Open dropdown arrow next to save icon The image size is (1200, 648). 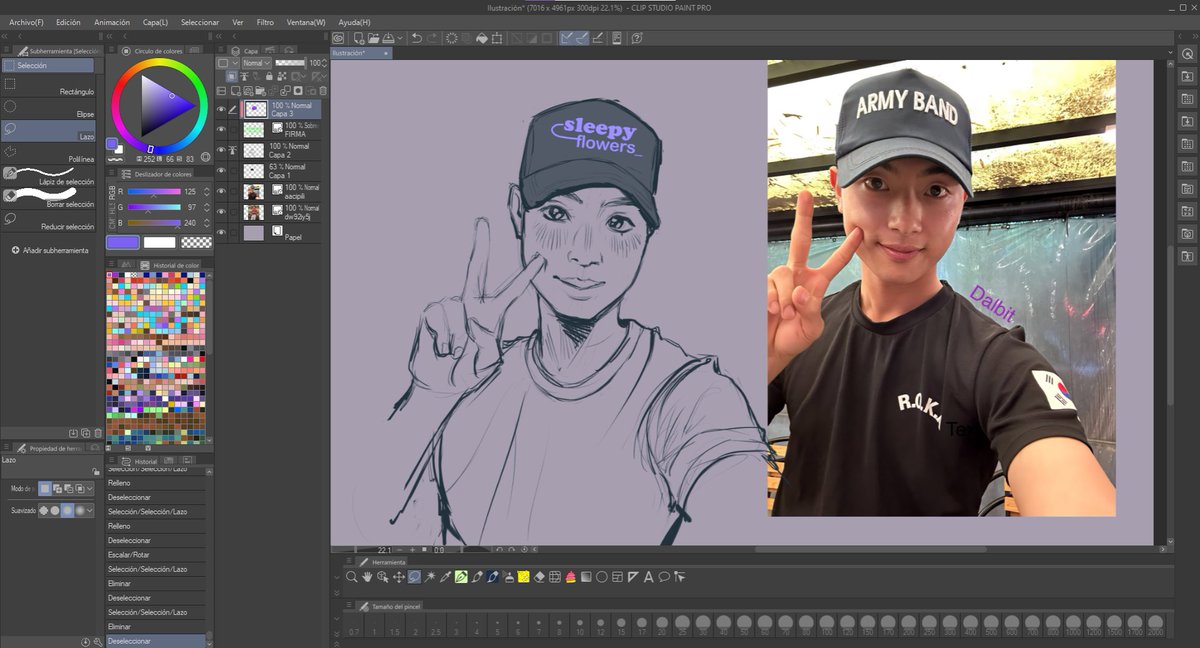(399, 38)
